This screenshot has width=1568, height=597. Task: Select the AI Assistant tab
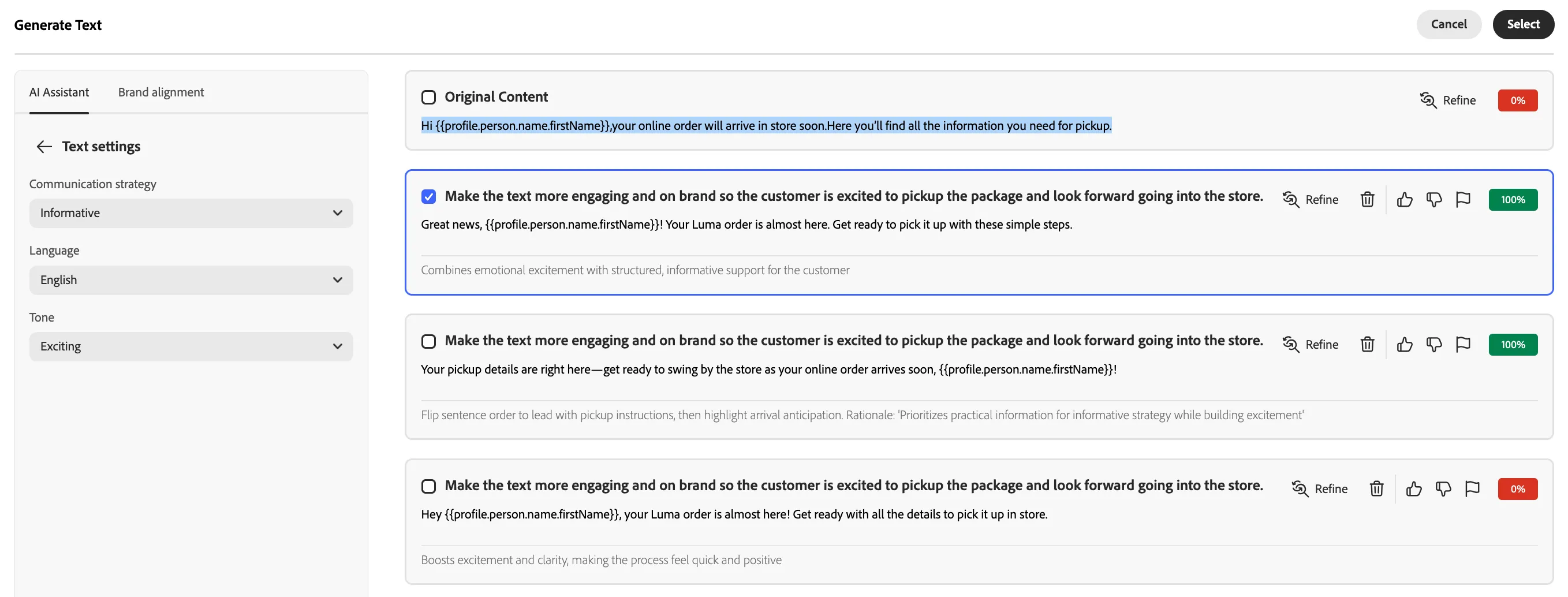[59, 92]
